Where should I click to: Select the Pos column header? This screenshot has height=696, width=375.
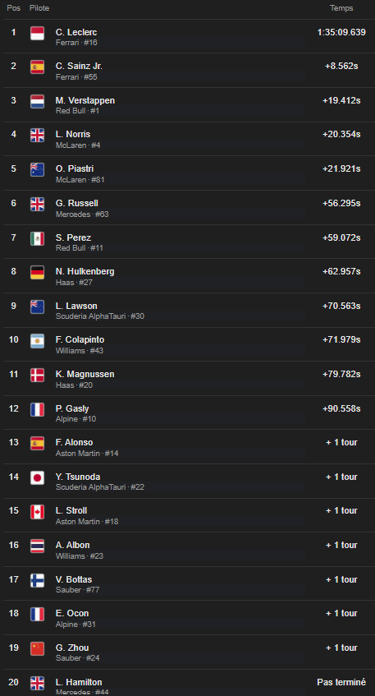click(x=14, y=8)
